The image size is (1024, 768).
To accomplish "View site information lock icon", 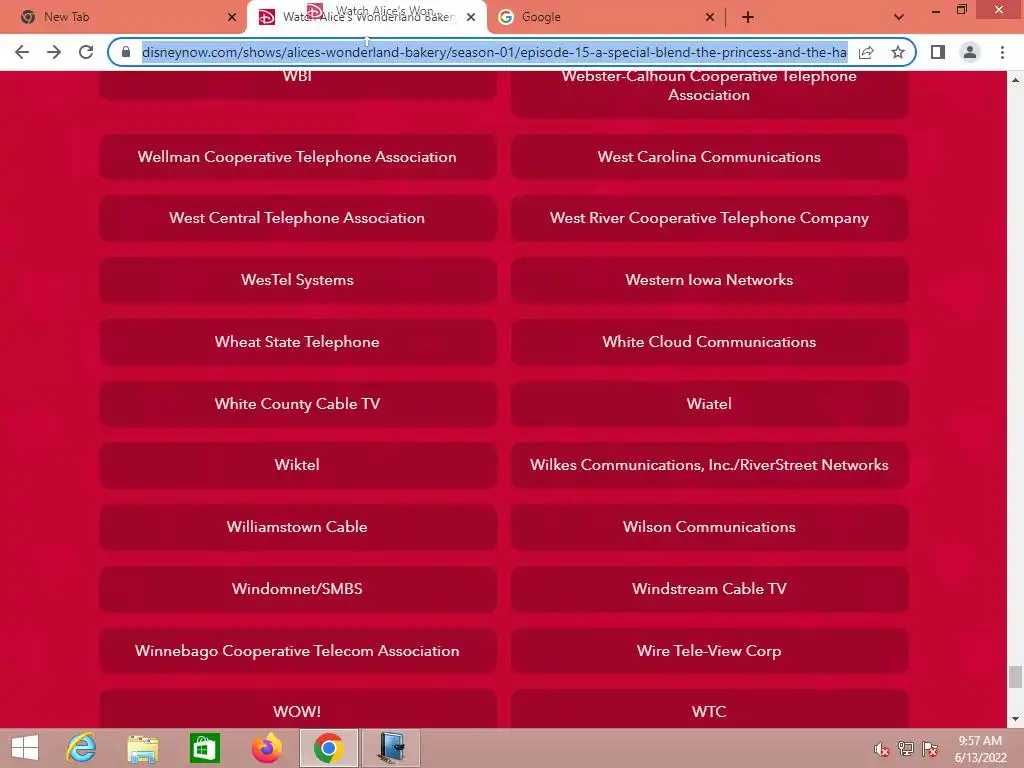I will pyautogui.click(x=126, y=52).
